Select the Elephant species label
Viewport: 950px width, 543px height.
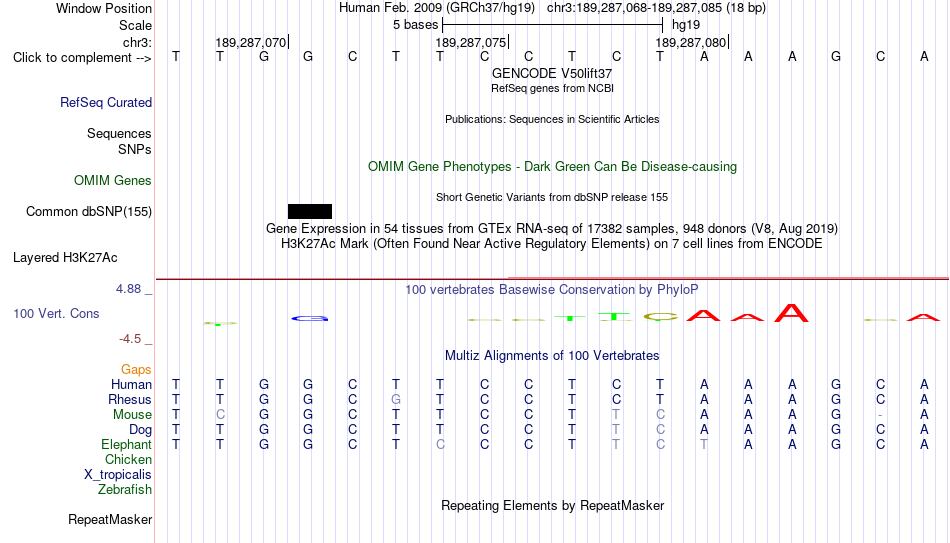[x=127, y=444]
